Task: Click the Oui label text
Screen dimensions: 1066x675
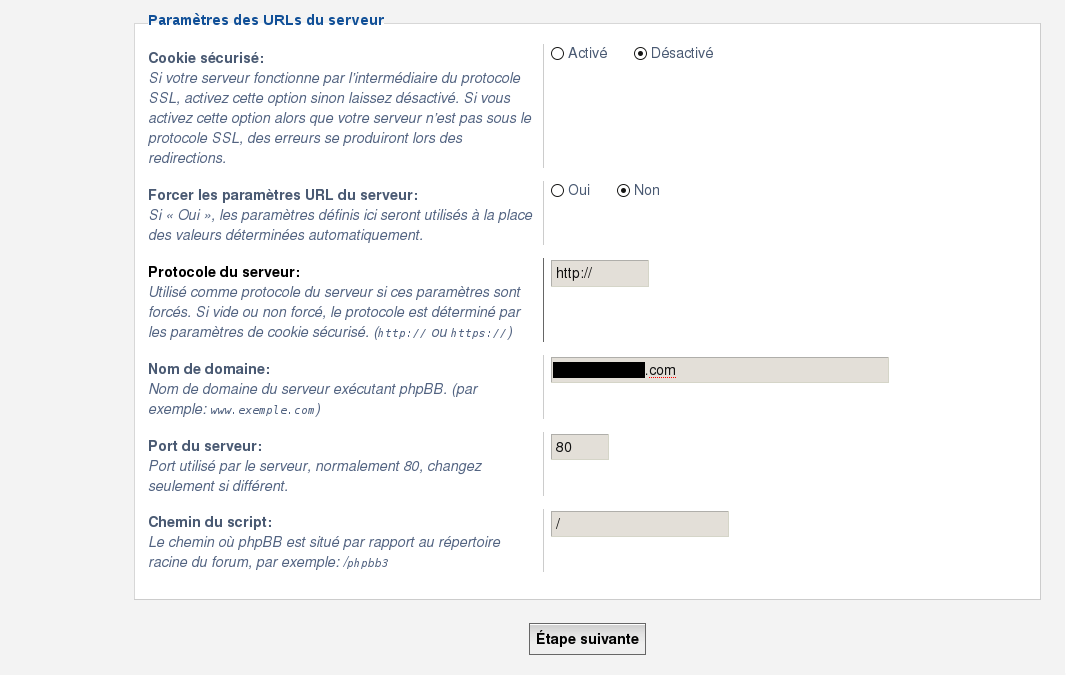Action: pos(579,190)
